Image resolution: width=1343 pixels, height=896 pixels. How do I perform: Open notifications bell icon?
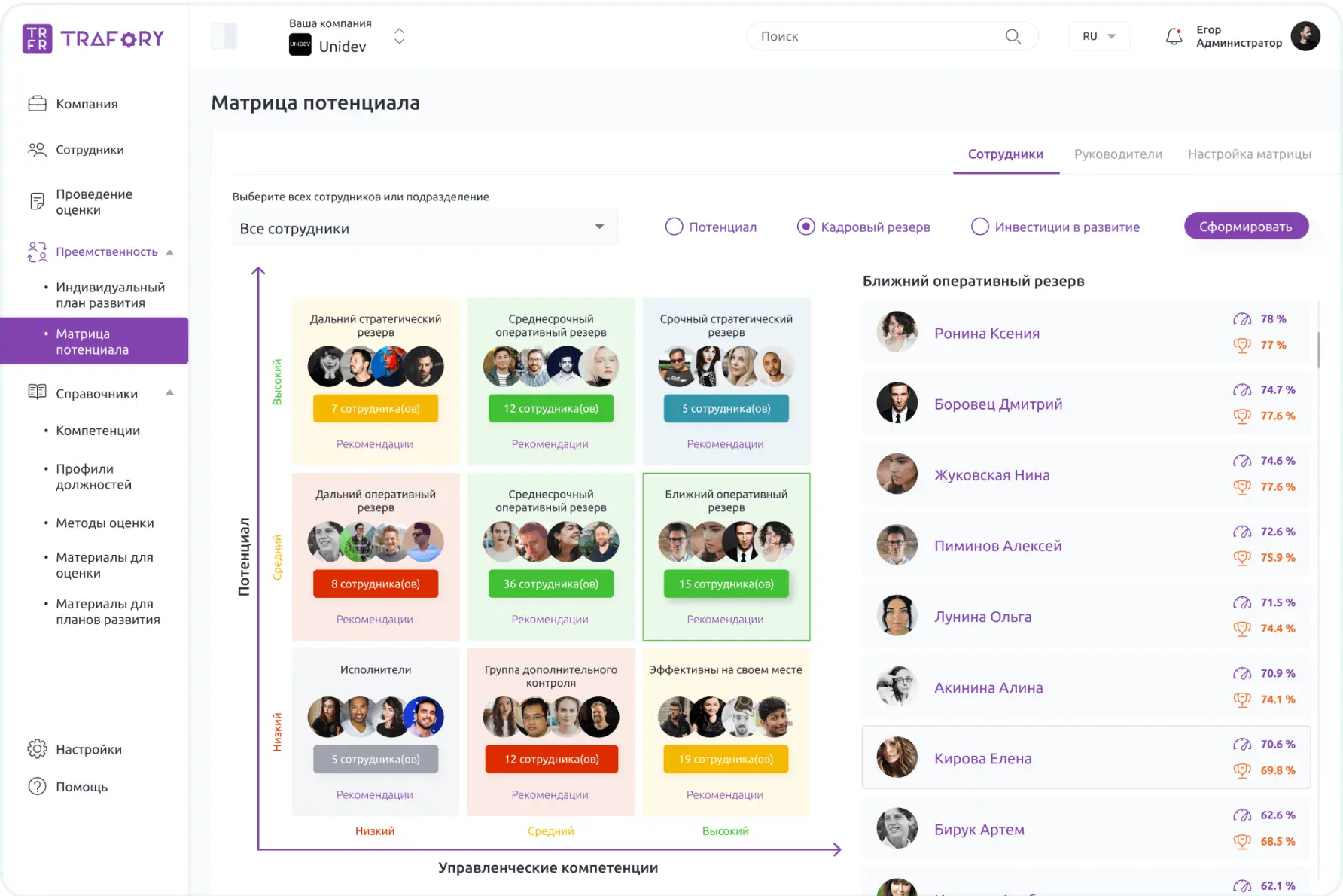tap(1174, 36)
